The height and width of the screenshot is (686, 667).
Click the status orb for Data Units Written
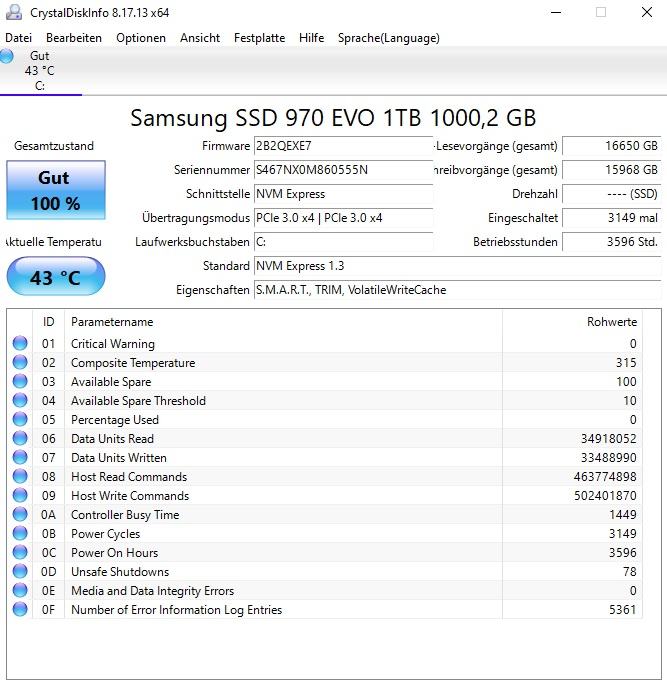20,458
